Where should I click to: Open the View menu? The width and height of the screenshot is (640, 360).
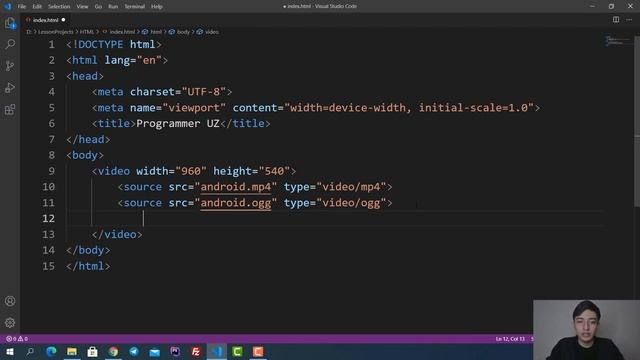[82, 7]
